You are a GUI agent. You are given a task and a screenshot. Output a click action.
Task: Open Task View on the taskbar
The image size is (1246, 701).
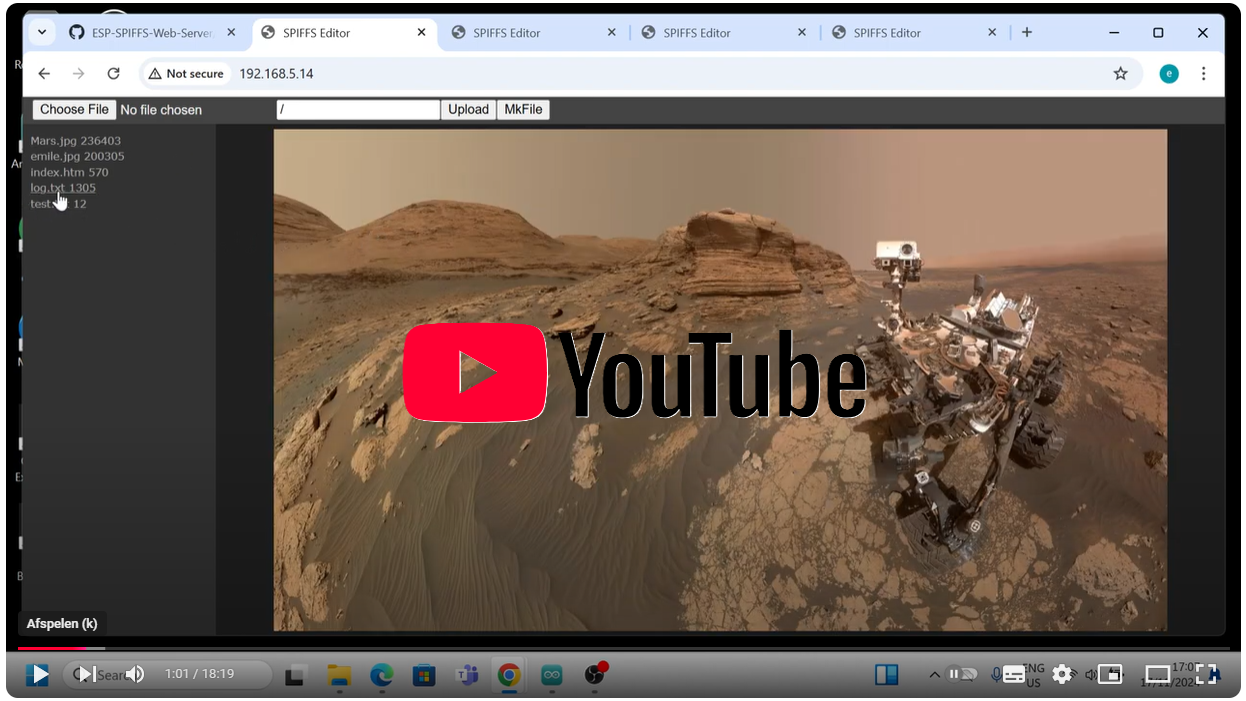pyautogui.click(x=295, y=676)
